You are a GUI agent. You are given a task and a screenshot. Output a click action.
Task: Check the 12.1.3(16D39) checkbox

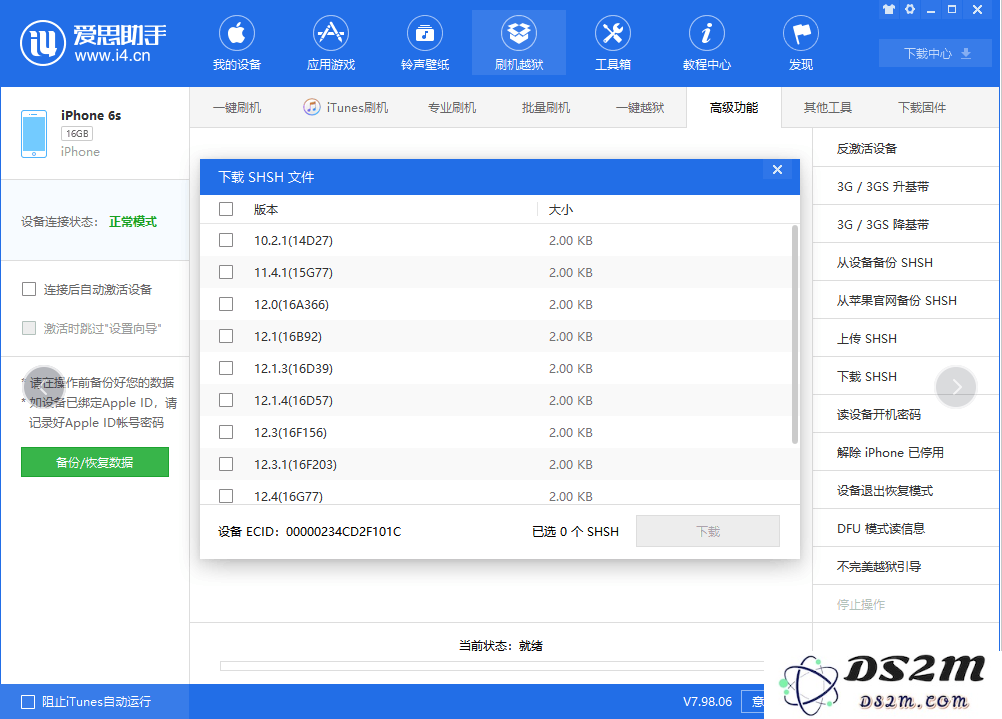pos(226,368)
